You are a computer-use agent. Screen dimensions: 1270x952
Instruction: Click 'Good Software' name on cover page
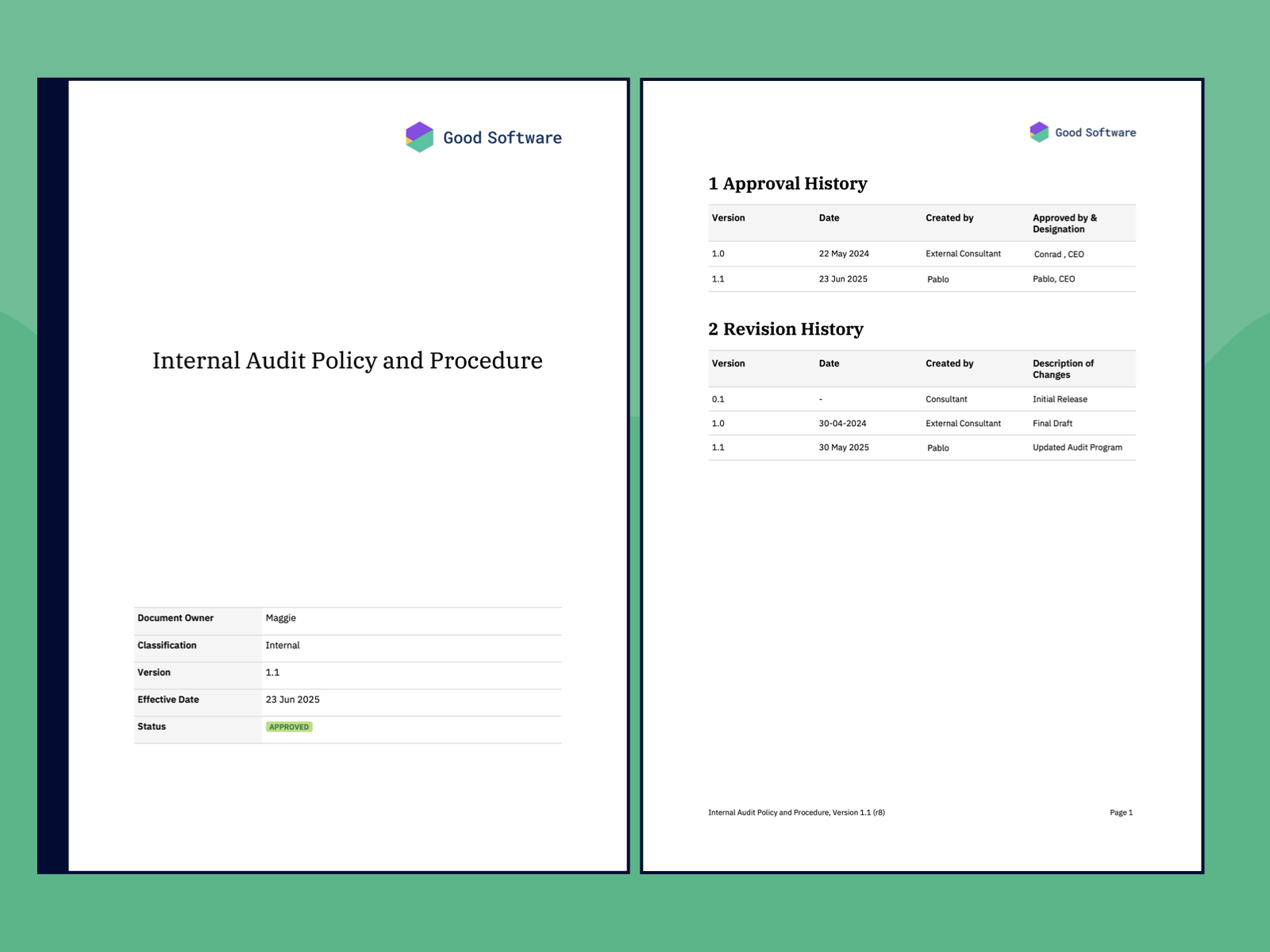[x=502, y=138]
